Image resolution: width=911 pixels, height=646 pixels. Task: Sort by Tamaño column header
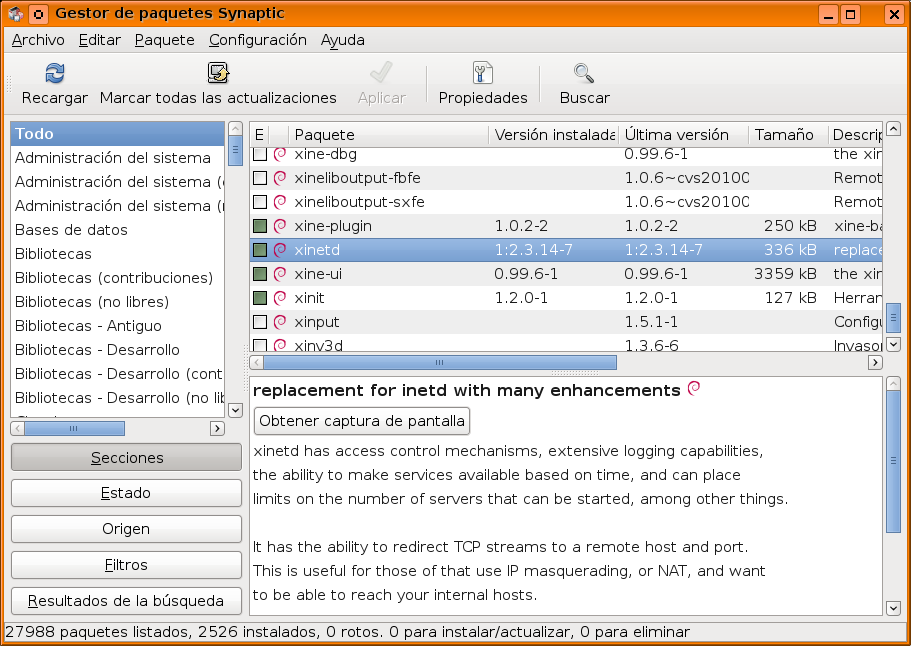coord(788,135)
